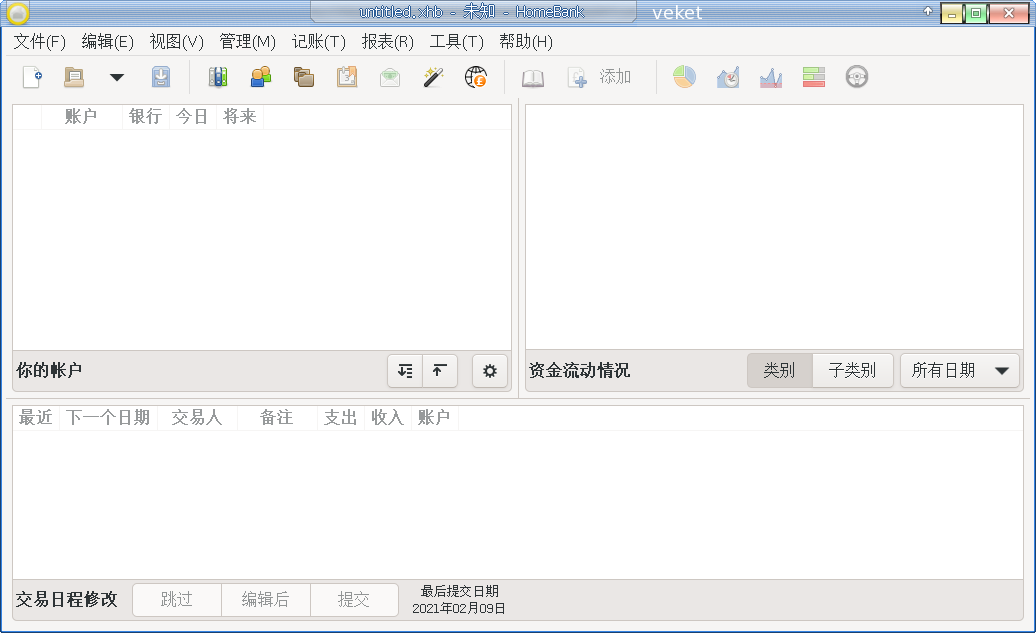Image resolution: width=1036 pixels, height=633 pixels.
Task: Open the statistics pie chart report
Action: tap(684, 77)
